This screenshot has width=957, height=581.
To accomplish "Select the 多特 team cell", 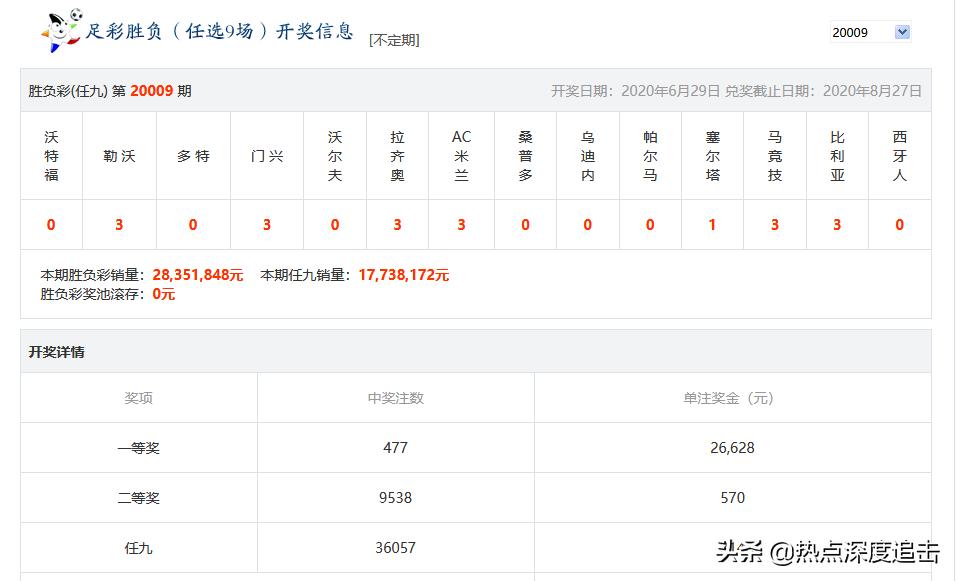I will [193, 156].
